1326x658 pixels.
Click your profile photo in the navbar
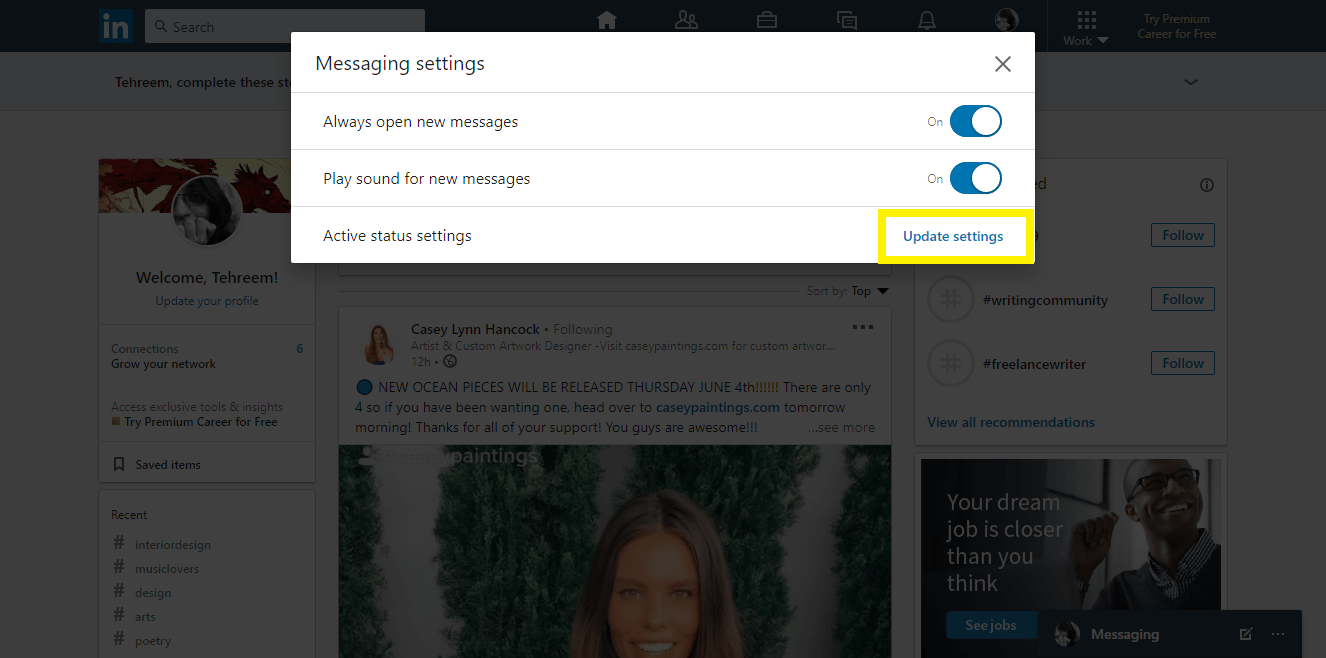1006,19
